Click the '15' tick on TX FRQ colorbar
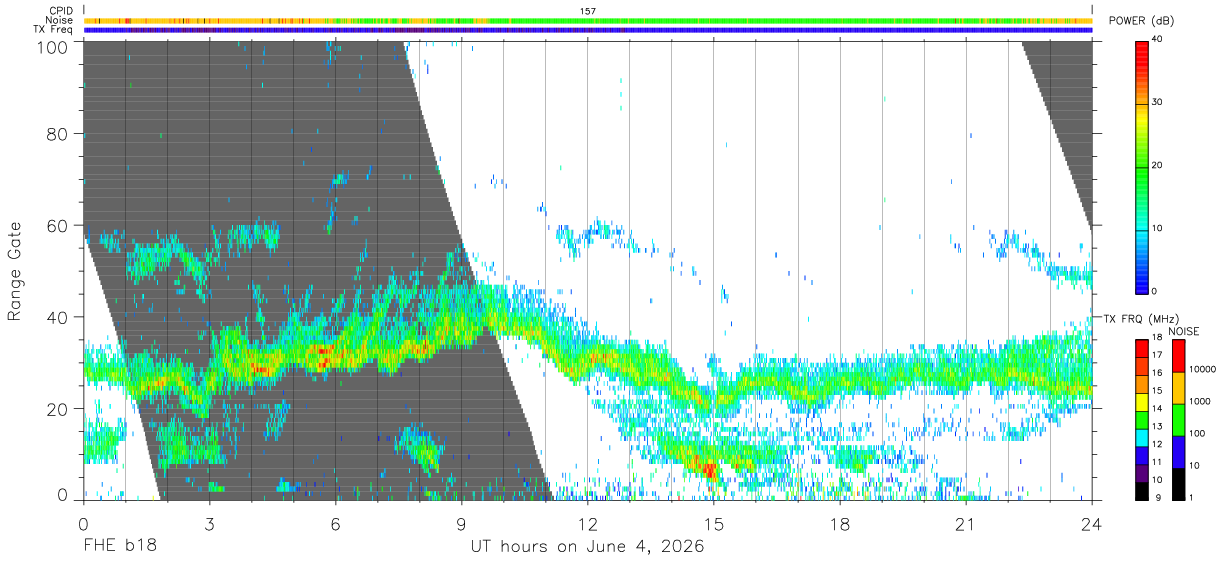Image resolution: width=1228 pixels, height=567 pixels. (x=1156, y=391)
